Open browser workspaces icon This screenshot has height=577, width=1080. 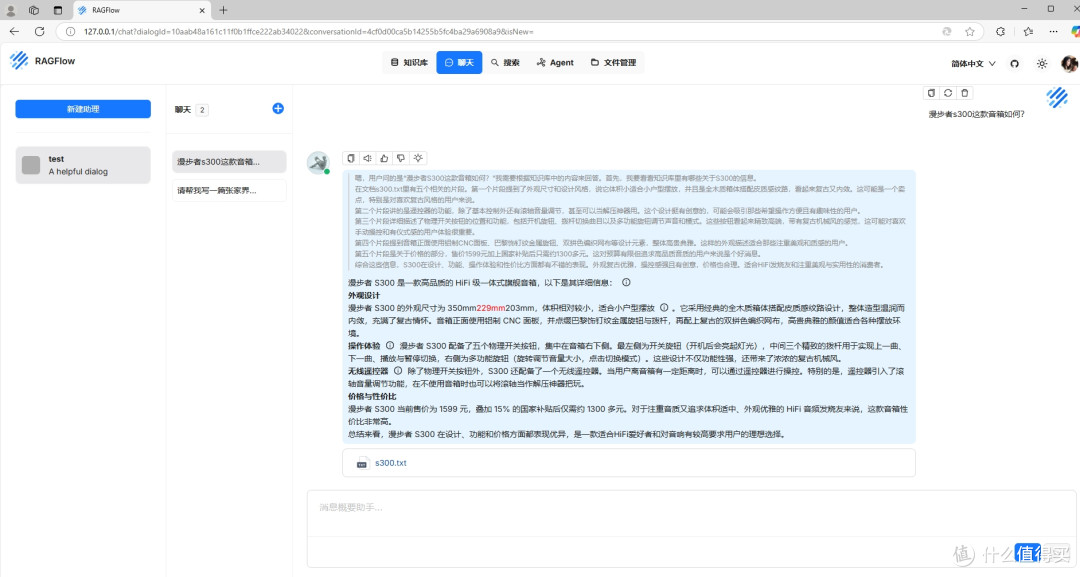point(34,10)
